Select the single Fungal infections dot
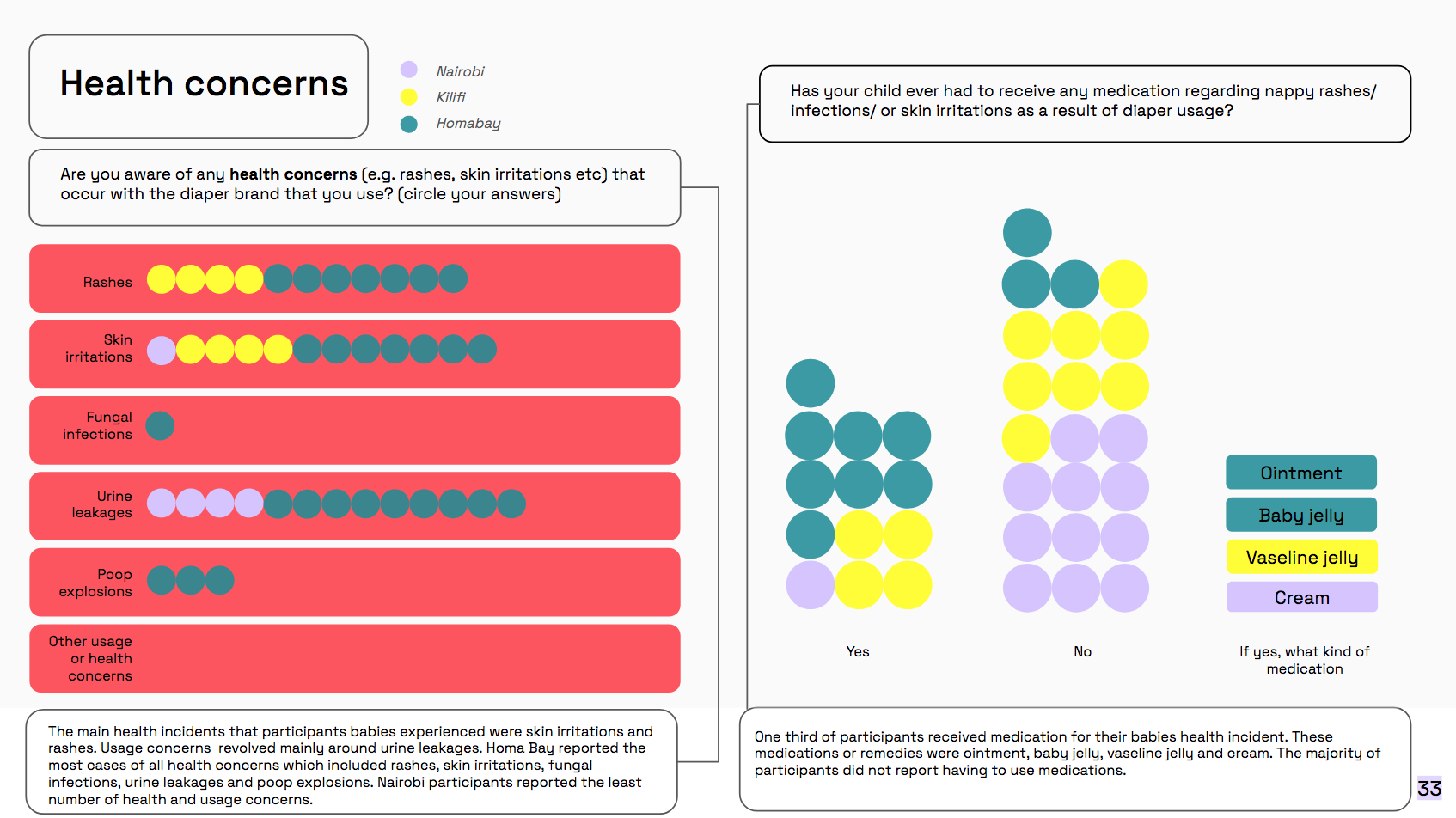 tap(161, 426)
